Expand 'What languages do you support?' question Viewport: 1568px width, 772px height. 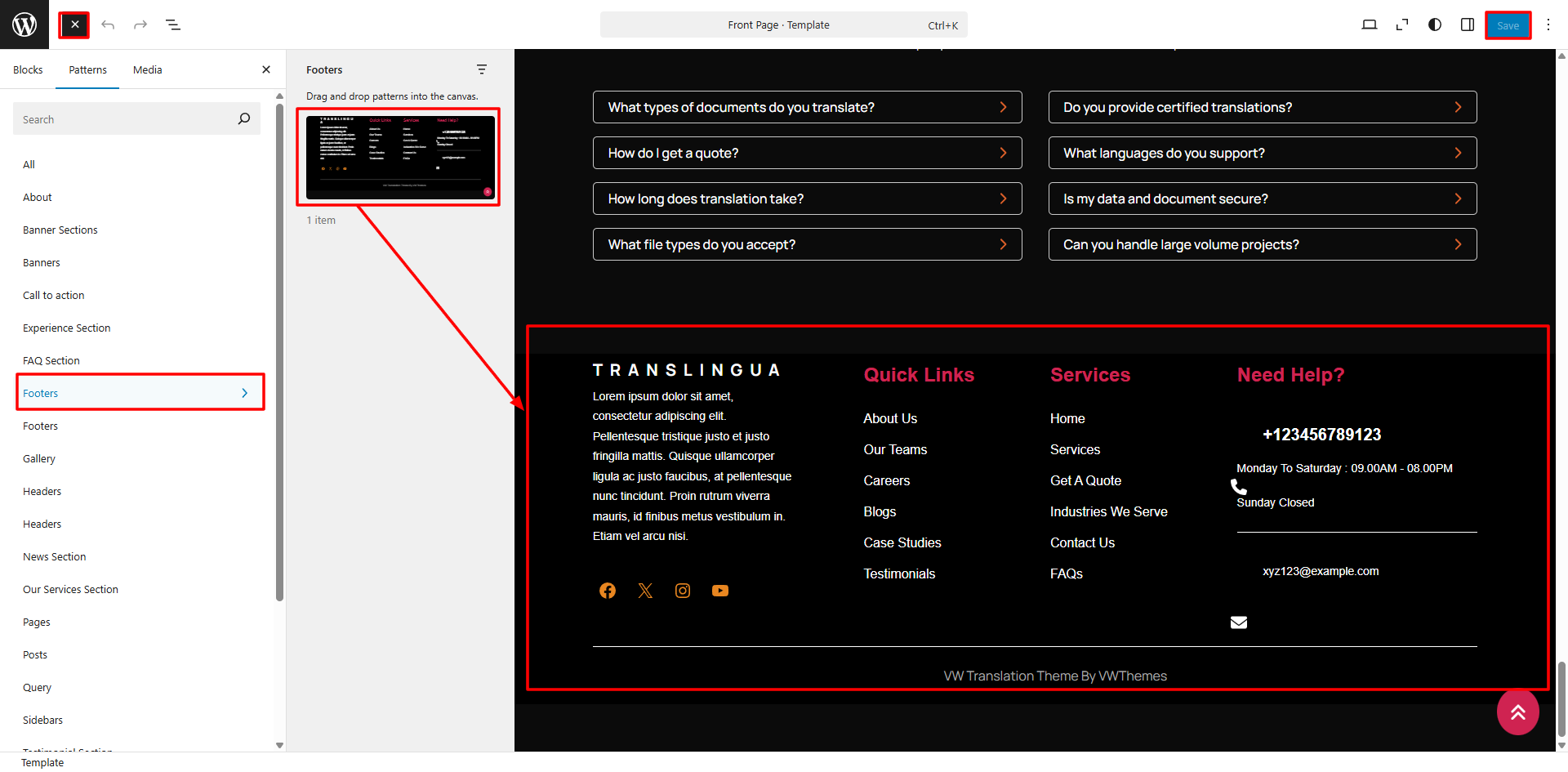pos(1263,153)
